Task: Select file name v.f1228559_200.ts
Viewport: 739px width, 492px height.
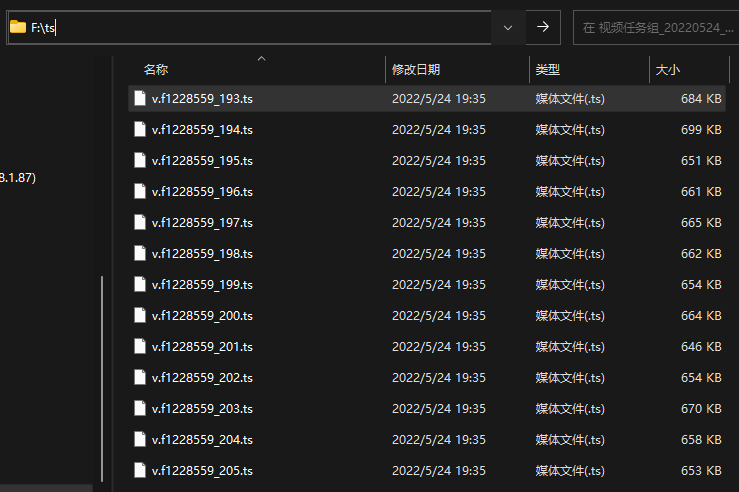Action: (x=202, y=316)
